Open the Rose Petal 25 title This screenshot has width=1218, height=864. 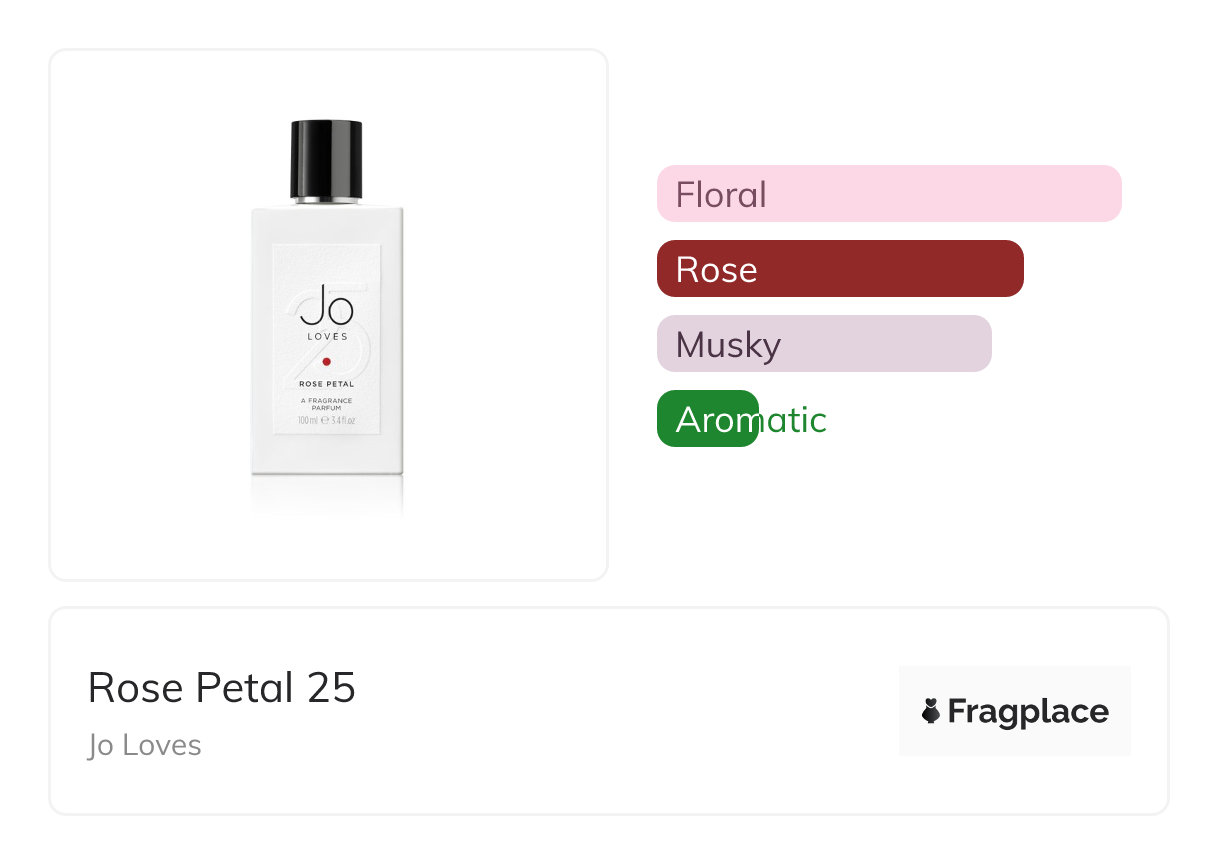coord(222,688)
